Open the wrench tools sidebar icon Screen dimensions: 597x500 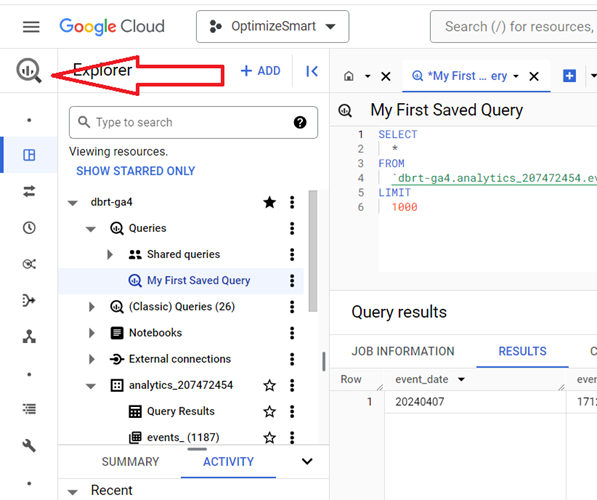29,445
